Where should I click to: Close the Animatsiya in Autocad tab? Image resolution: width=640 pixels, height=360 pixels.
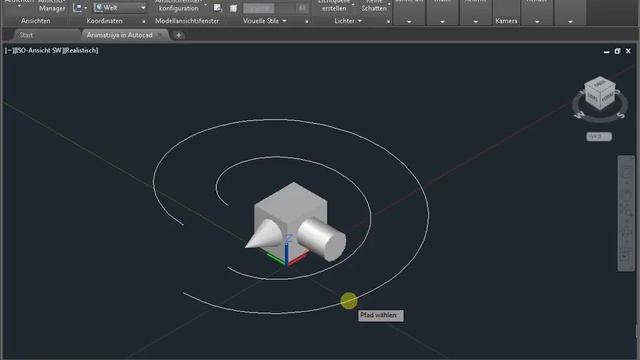[160, 35]
